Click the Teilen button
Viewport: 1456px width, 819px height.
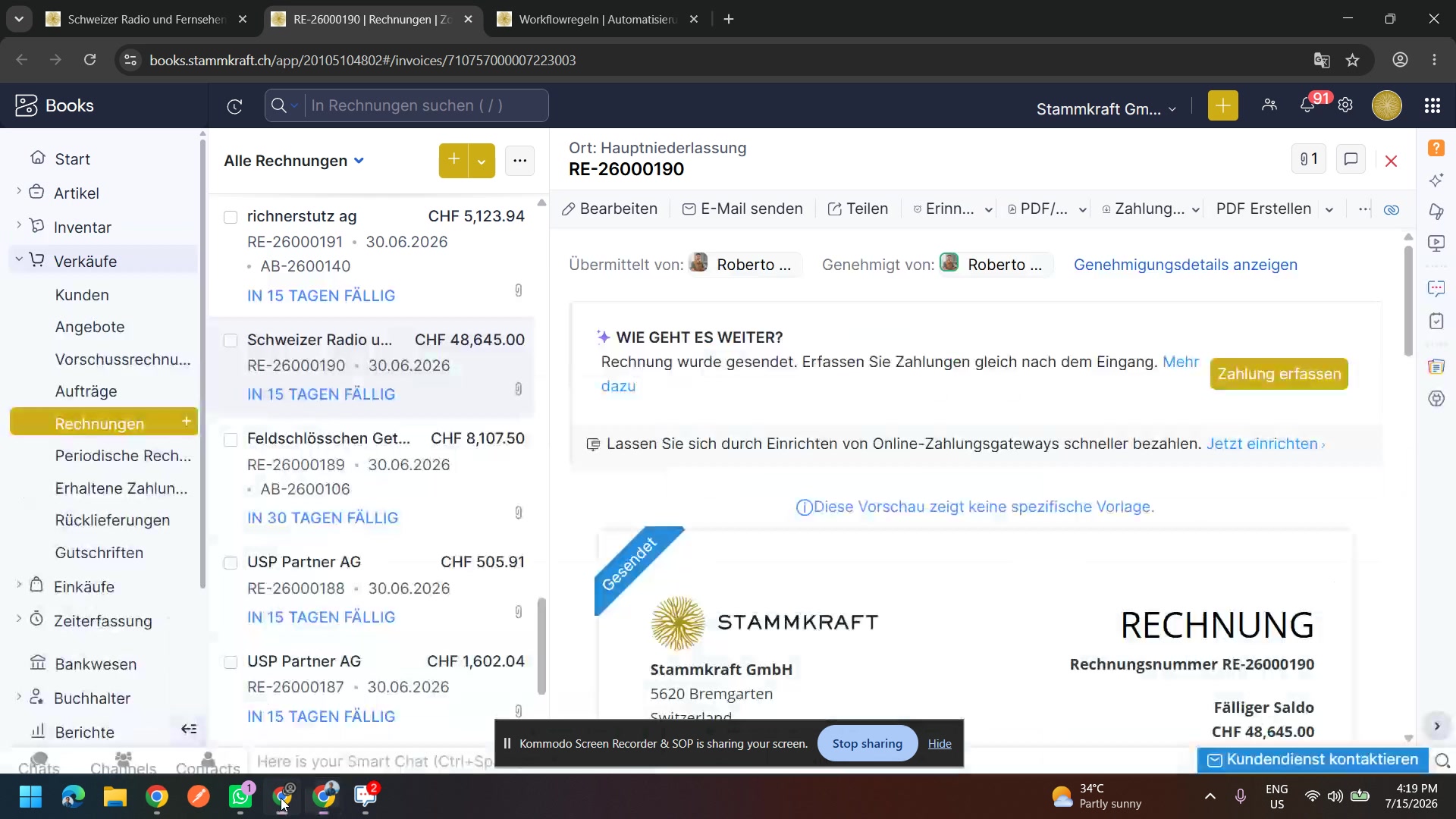tap(858, 209)
